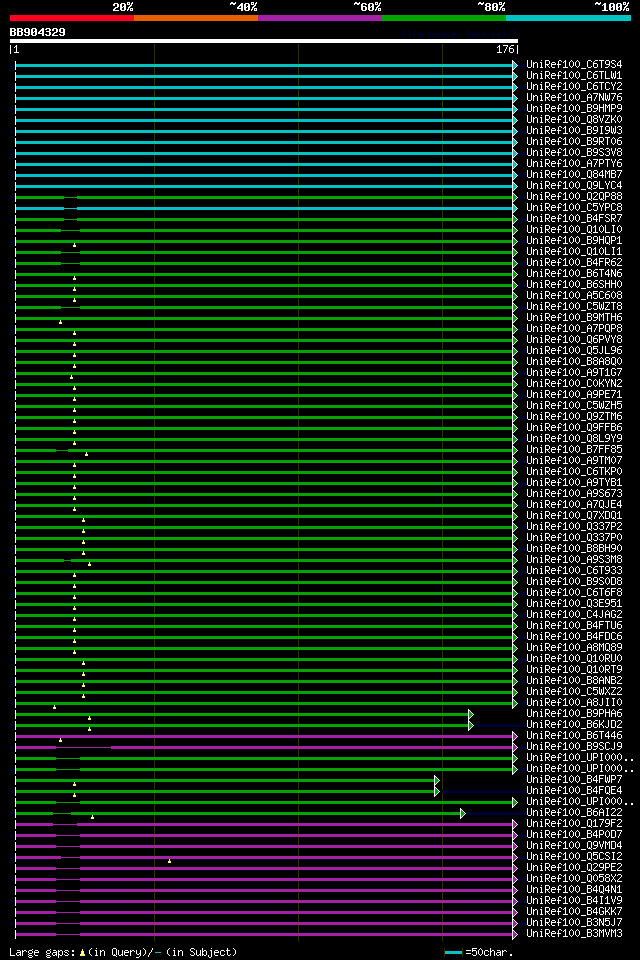This screenshot has height=960, width=640.
Task: Open hit UniRef100_A7NW76
Action: click(x=574, y=97)
